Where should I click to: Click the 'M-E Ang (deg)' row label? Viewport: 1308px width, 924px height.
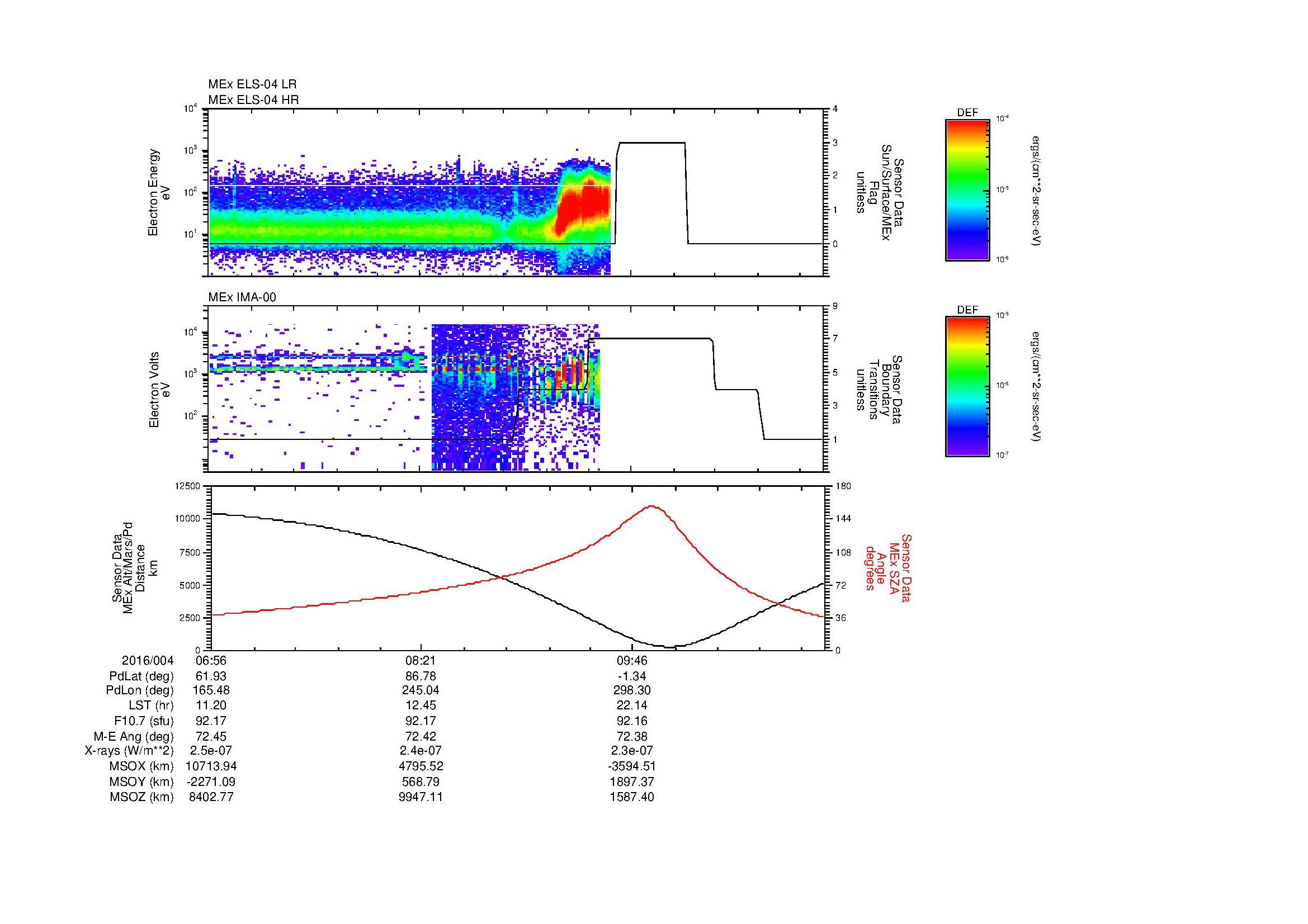tap(134, 736)
